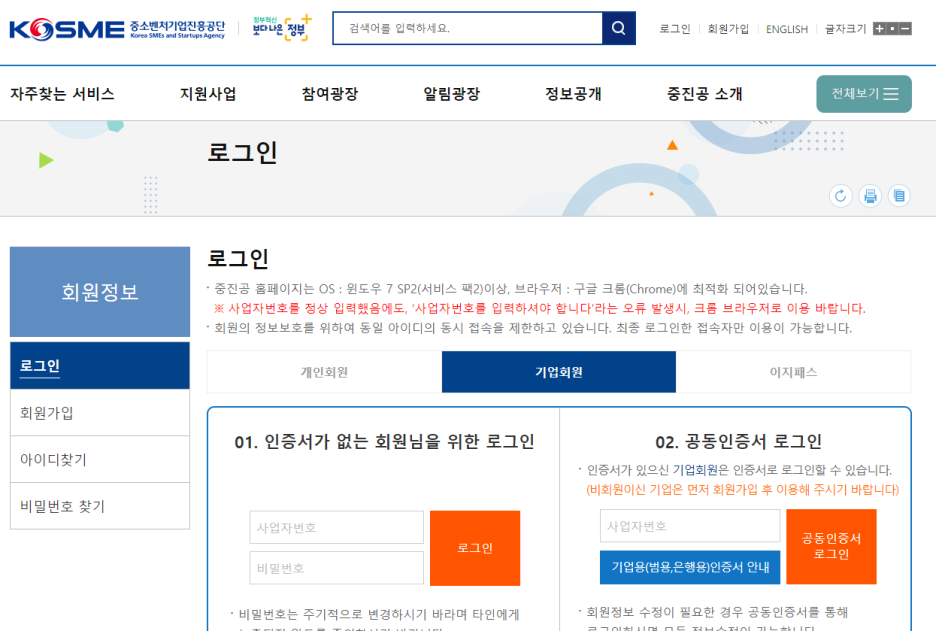
Task: Select 회원가입 in the sidebar
Action: pyautogui.click(x=100, y=413)
